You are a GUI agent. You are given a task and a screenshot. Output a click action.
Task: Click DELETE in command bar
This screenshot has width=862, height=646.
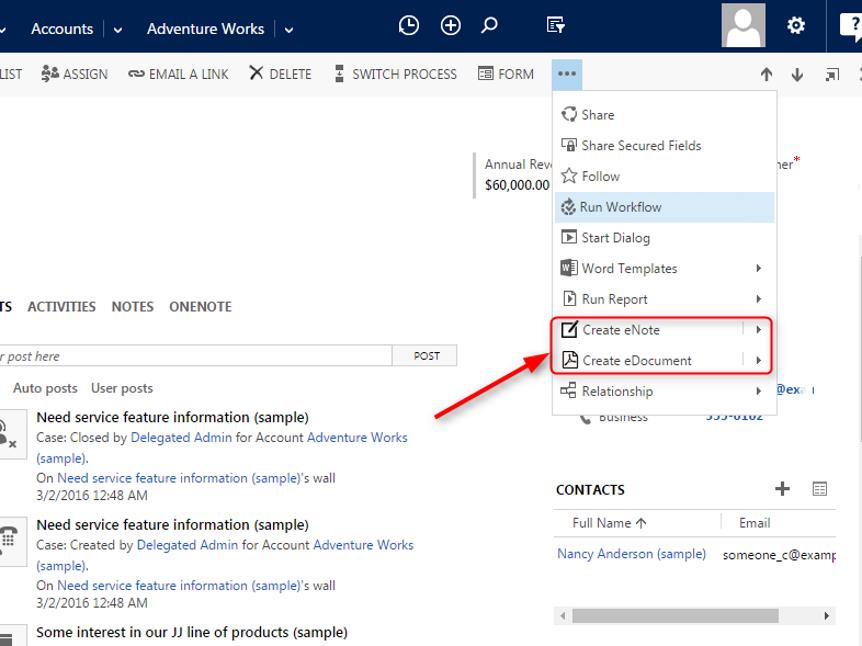click(280, 74)
